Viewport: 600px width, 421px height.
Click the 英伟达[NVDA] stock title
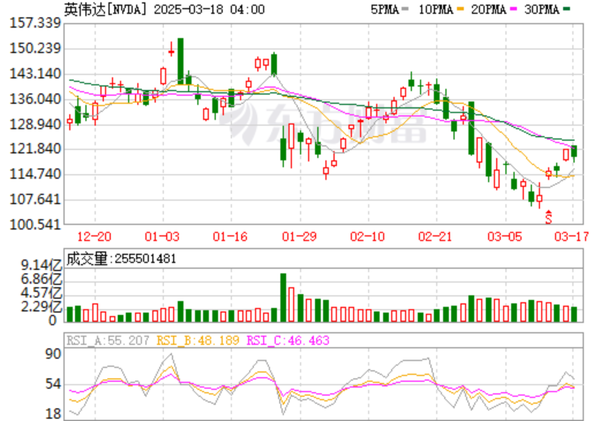coord(107,9)
